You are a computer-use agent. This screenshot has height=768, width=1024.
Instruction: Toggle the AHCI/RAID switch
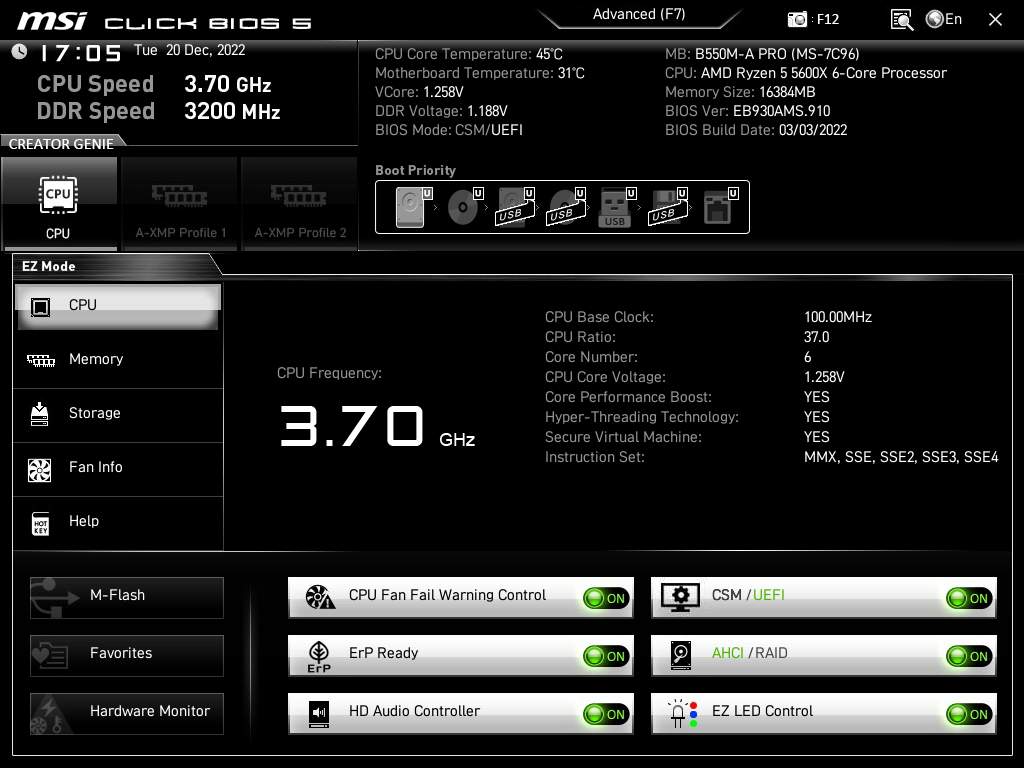[x=969, y=656]
